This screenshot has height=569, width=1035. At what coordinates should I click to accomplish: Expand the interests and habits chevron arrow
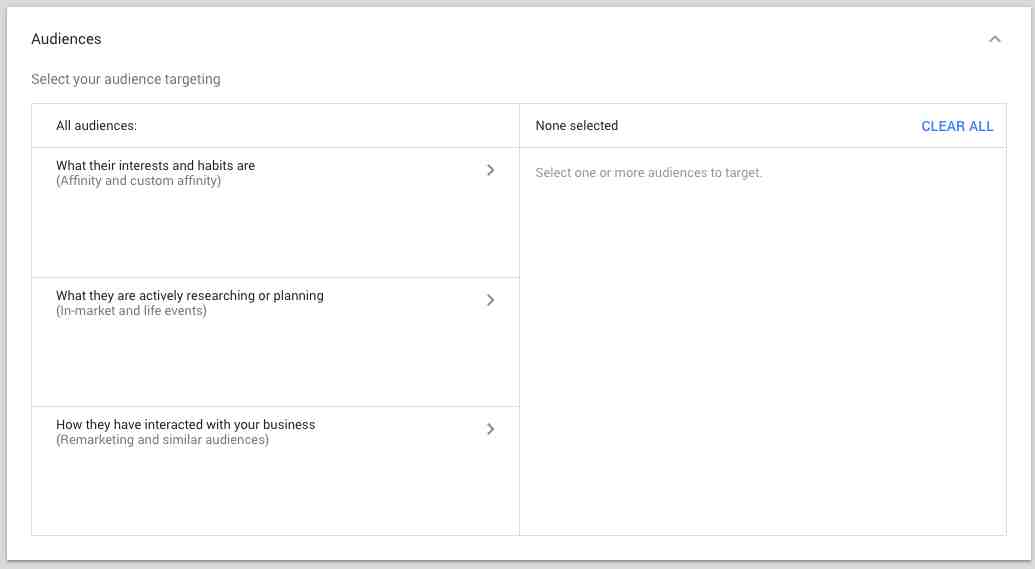(490, 170)
